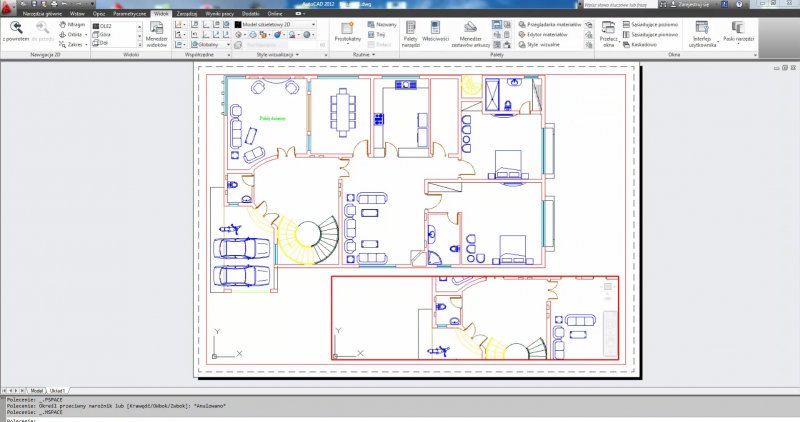Switch to the Model layout tab
Image resolution: width=800 pixels, height=422 pixels.
(36, 390)
